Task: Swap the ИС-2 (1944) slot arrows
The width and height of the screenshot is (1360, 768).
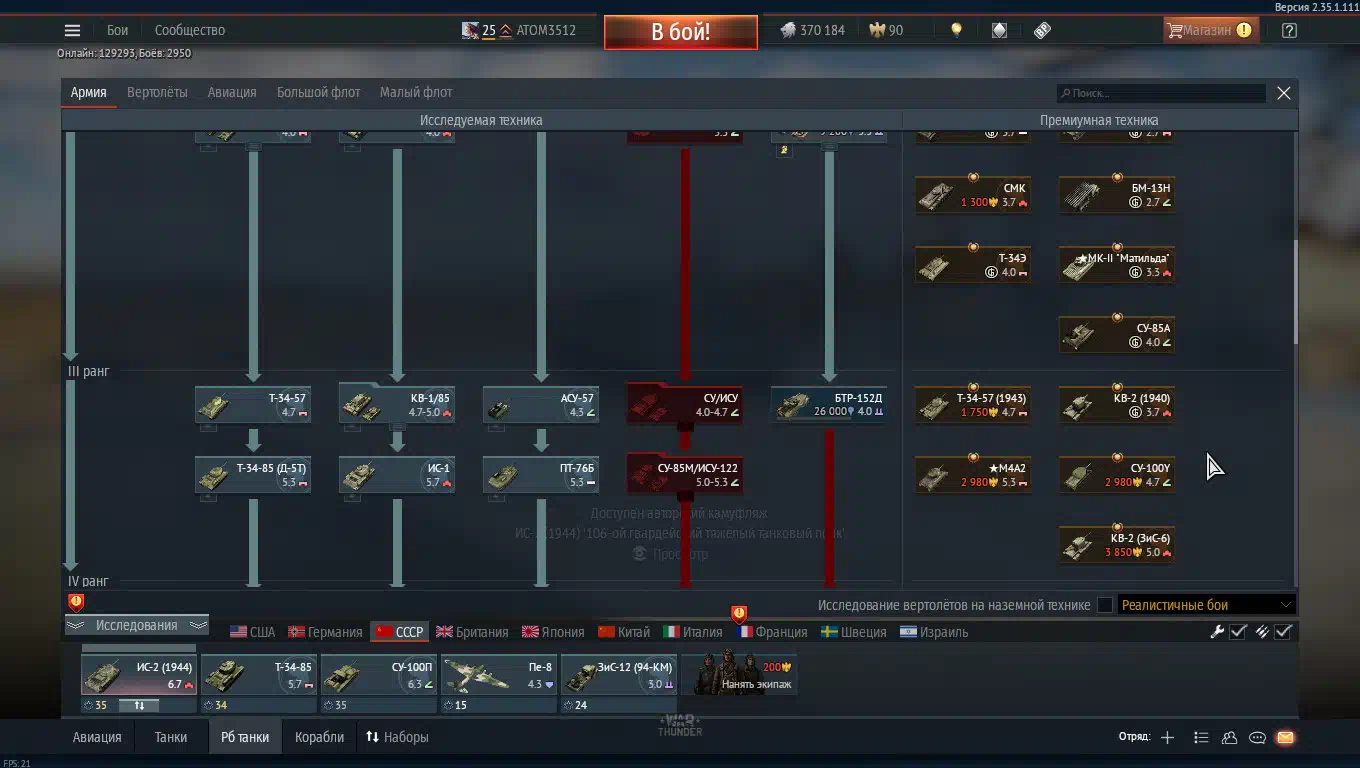Action: point(139,705)
